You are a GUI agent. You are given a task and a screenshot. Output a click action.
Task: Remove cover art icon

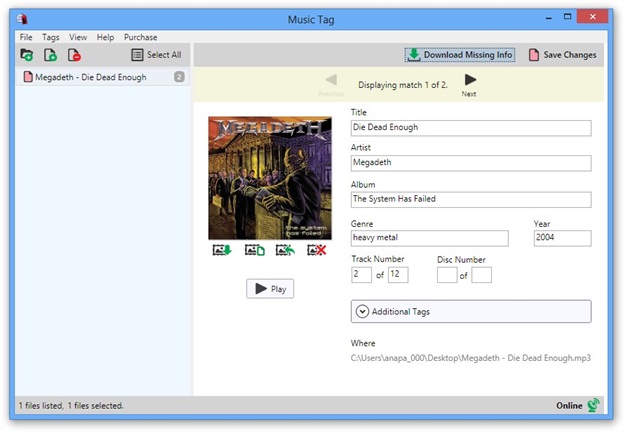tap(317, 250)
